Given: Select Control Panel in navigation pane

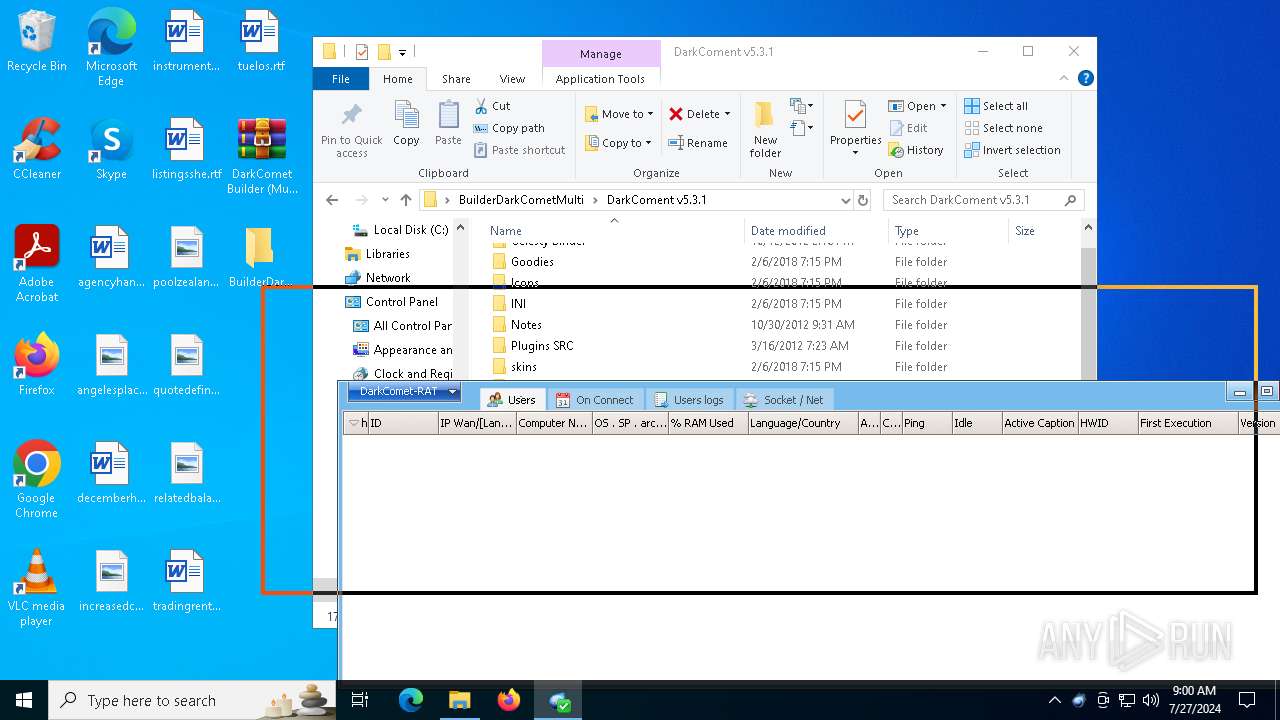Looking at the screenshot, I should click(392, 302).
